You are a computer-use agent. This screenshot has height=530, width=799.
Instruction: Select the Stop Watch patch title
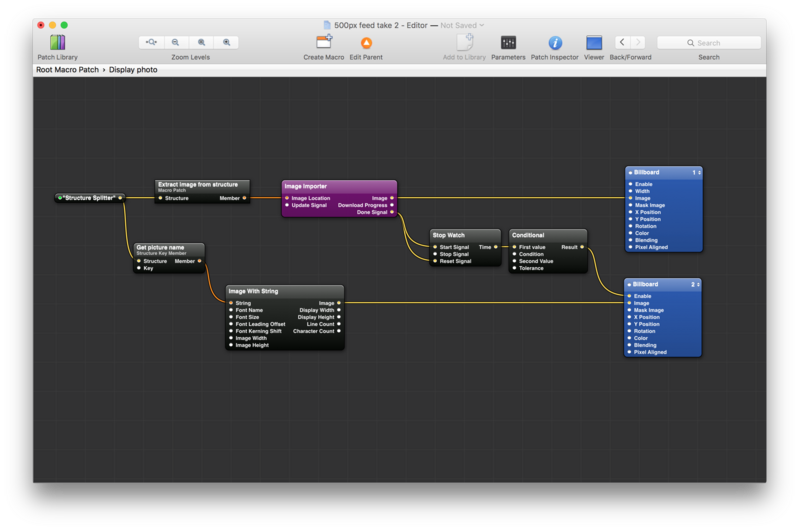tap(448, 235)
